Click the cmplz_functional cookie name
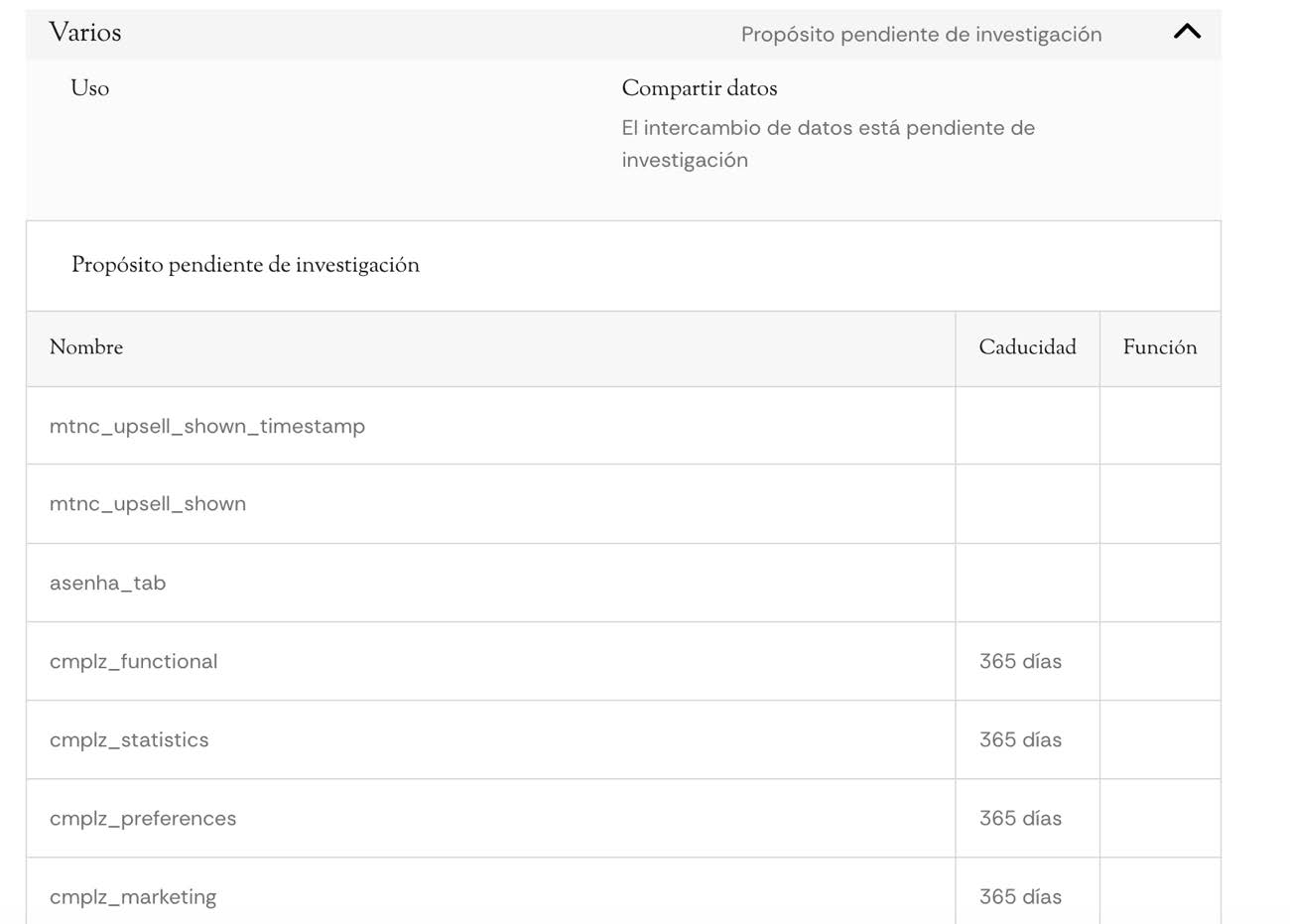The image size is (1290, 924). [134, 661]
